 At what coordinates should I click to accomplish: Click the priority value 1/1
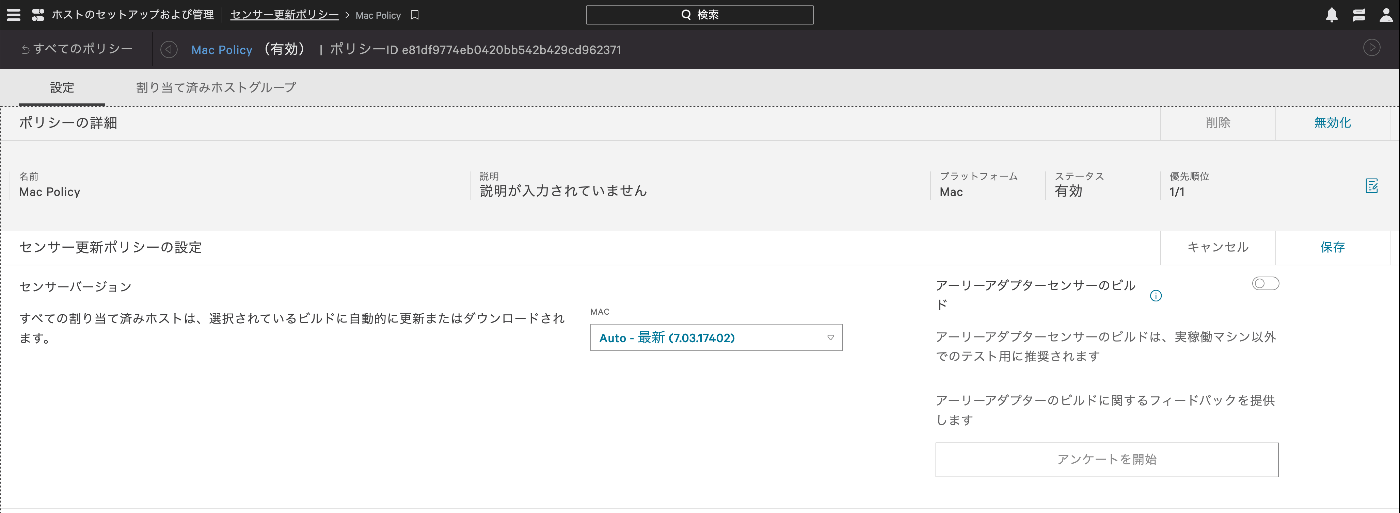click(1177, 191)
